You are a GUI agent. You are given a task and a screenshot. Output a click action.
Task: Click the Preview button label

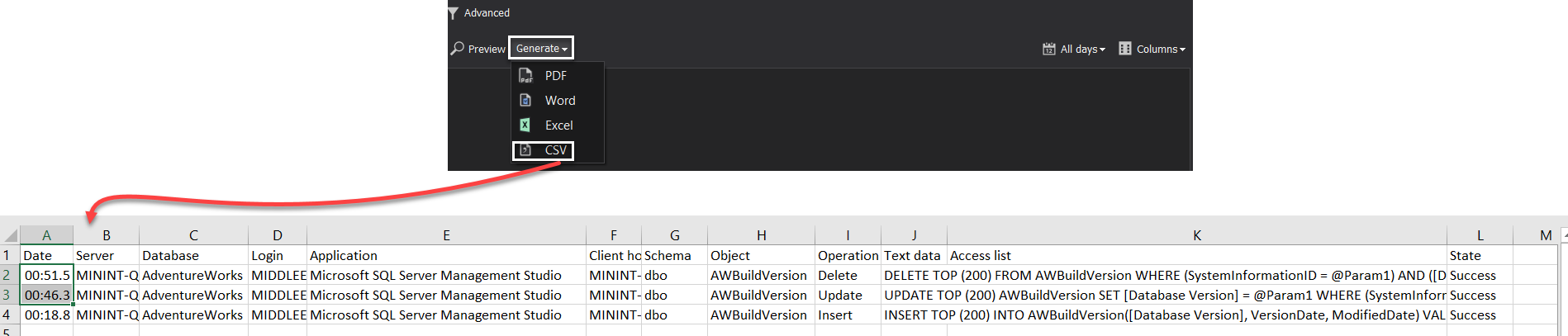[x=487, y=50]
